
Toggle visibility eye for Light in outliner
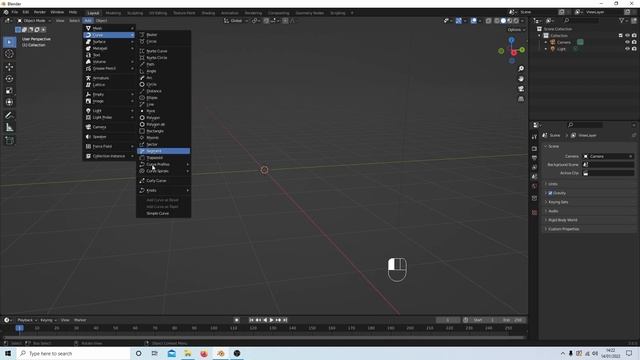pos(627,49)
